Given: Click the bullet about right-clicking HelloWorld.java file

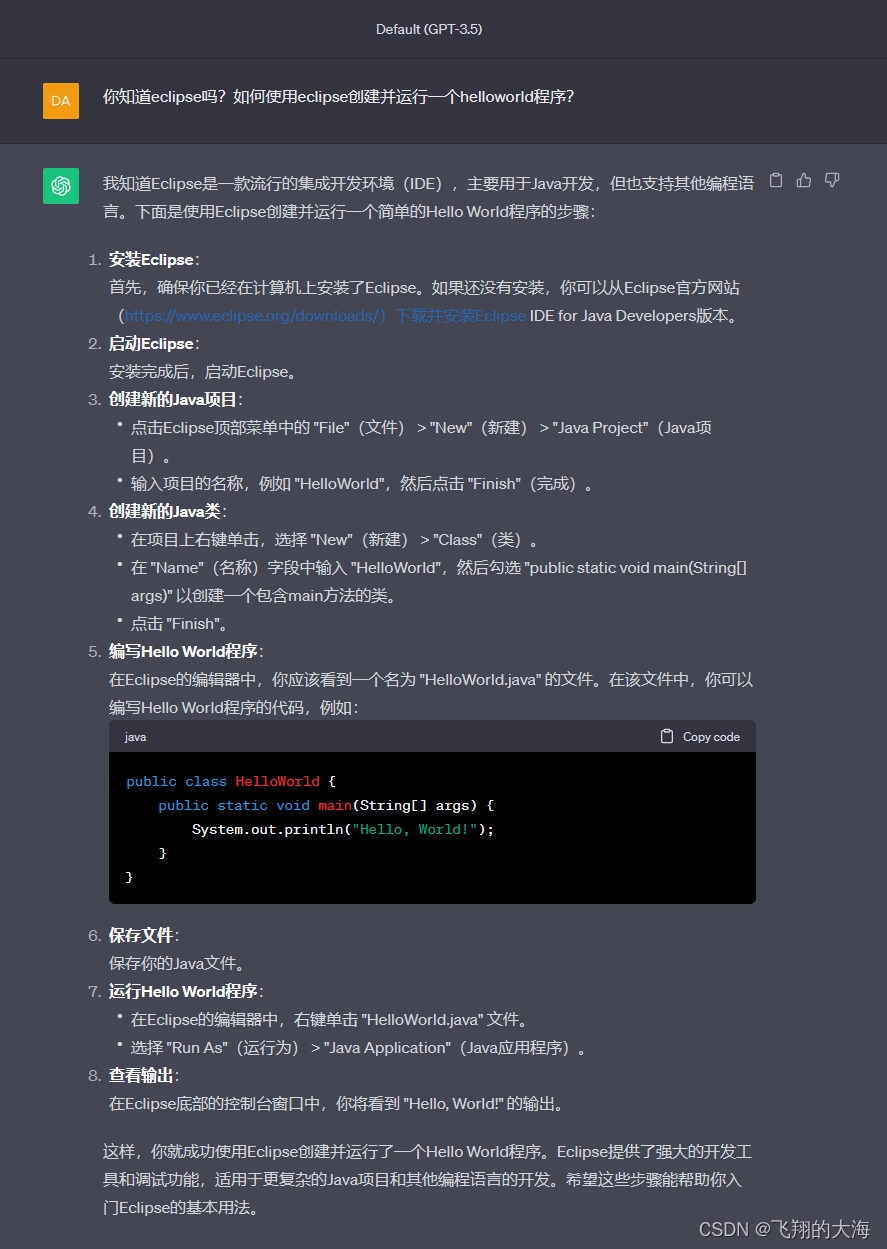Looking at the screenshot, I should [x=329, y=1020].
